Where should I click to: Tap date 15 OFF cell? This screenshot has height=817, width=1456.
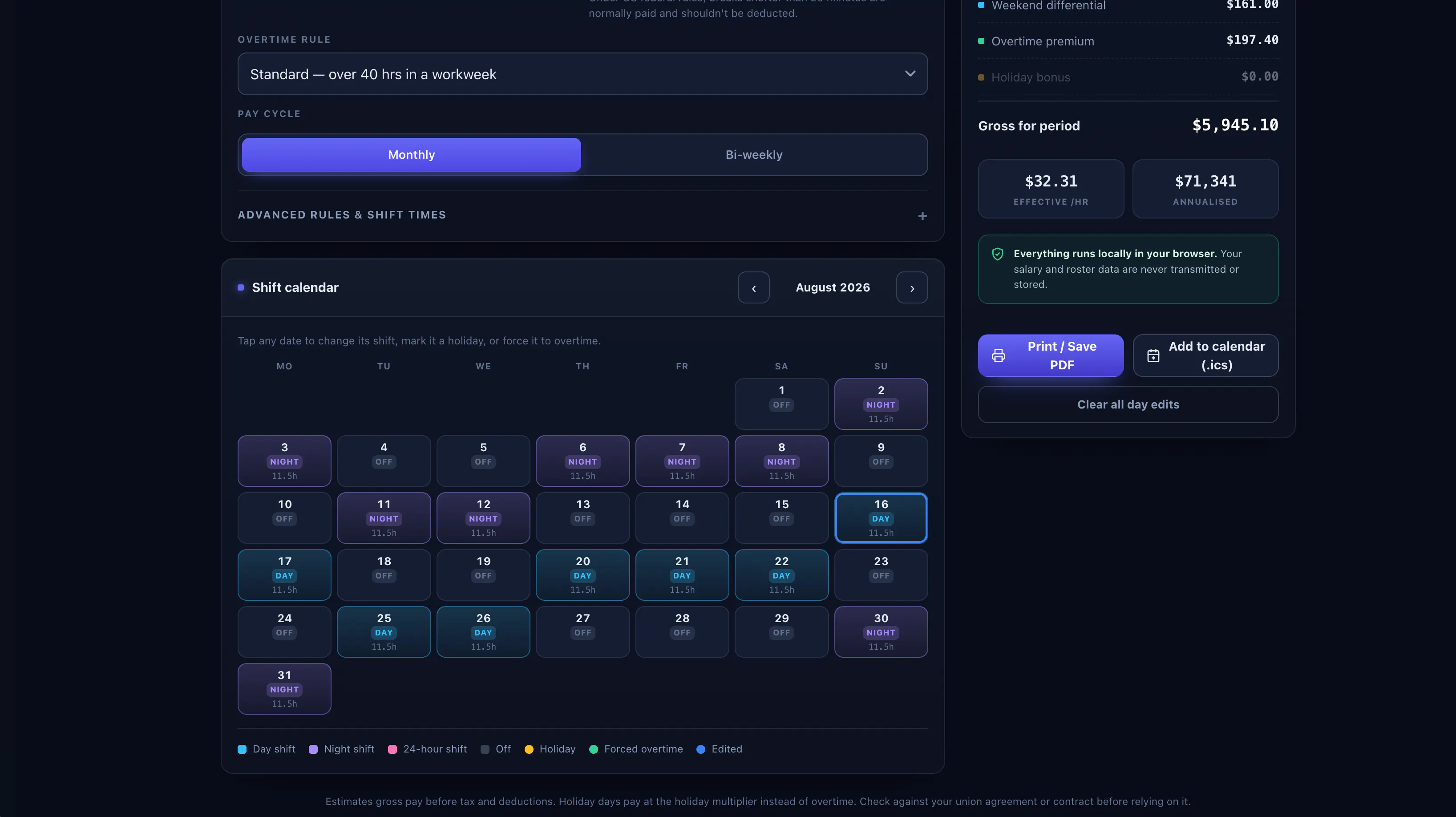coord(781,518)
